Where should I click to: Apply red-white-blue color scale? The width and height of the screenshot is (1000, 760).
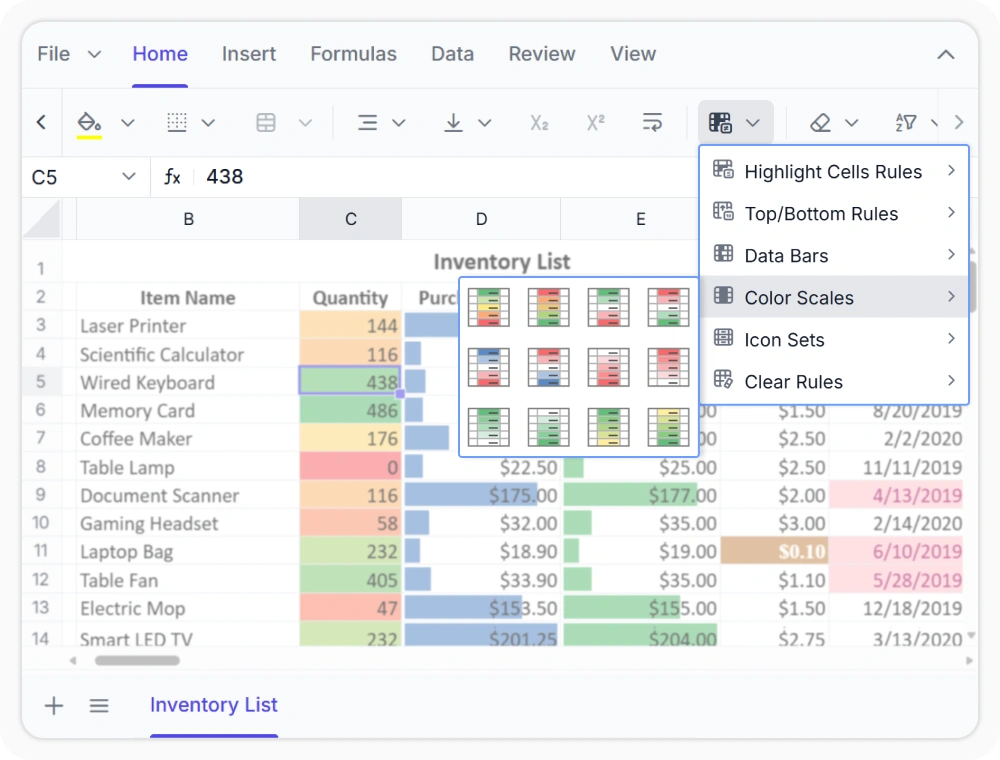pyautogui.click(x=548, y=367)
